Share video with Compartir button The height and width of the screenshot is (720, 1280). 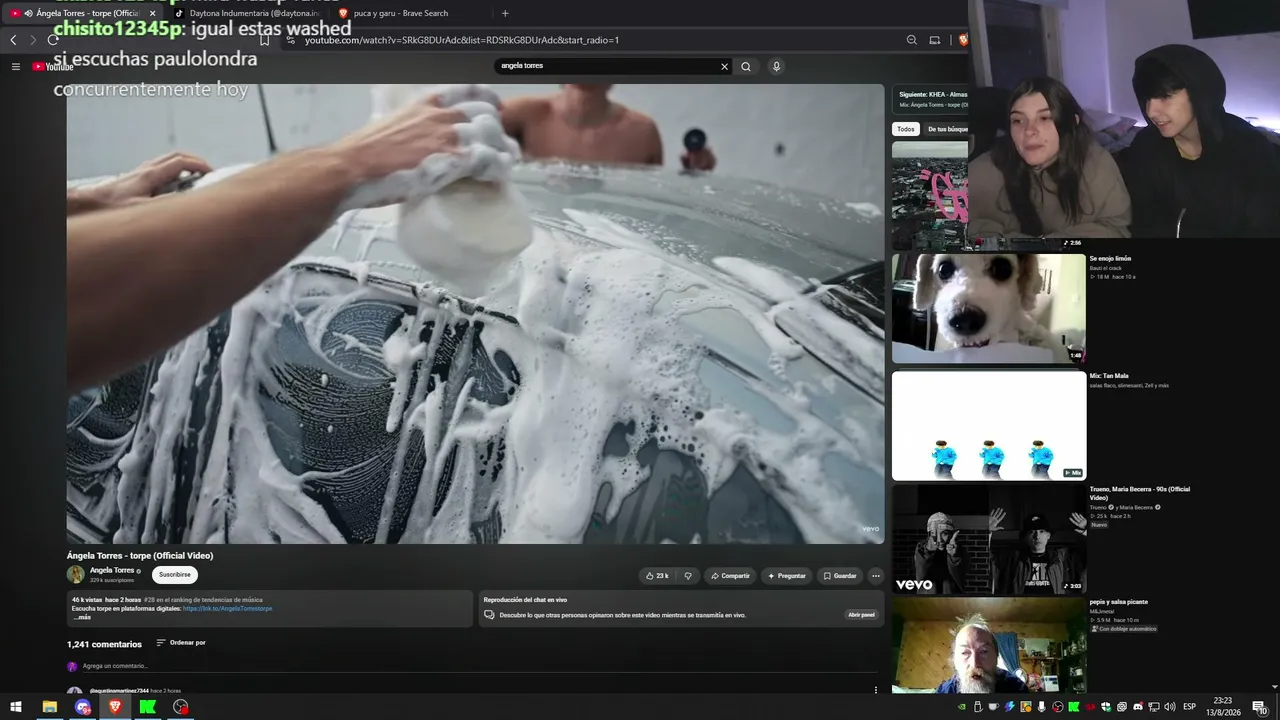coord(730,576)
